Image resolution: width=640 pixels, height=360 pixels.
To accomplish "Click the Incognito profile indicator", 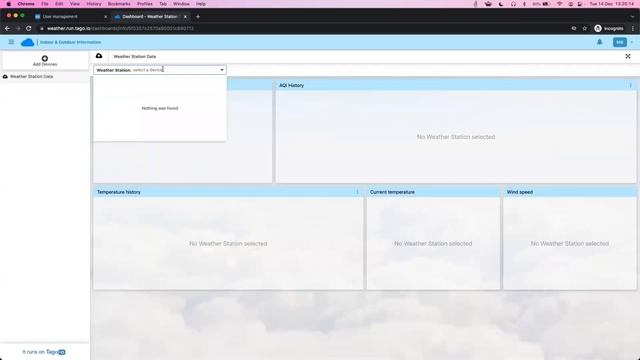I will [609, 28].
